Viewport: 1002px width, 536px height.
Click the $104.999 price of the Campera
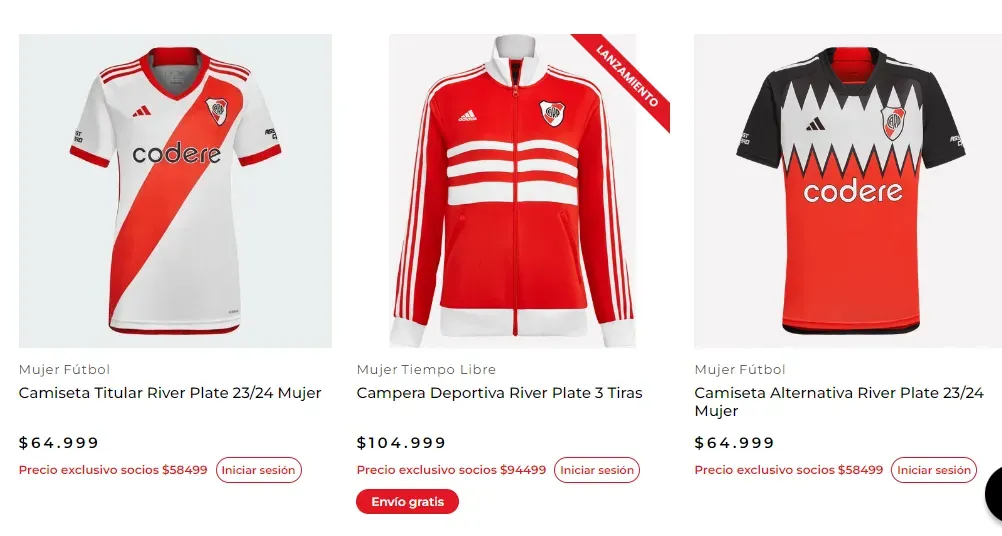(x=401, y=443)
